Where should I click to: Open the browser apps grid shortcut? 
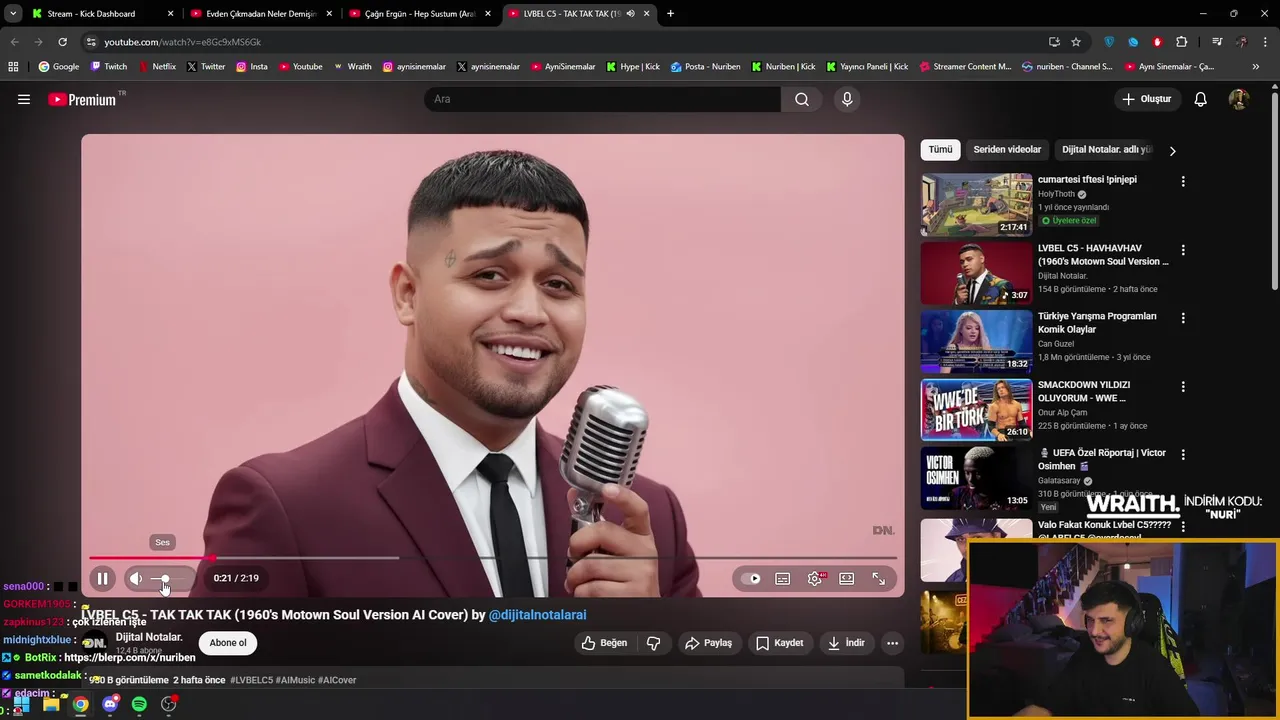13,67
